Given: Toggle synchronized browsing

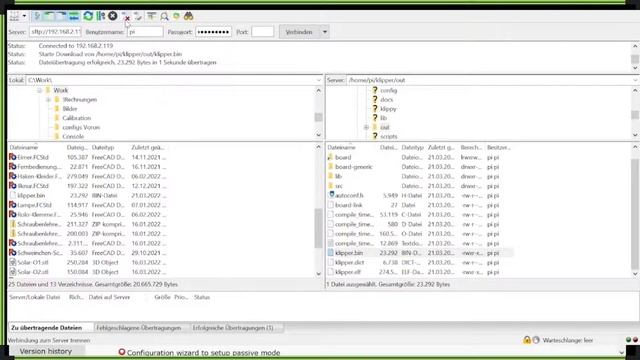Looking at the screenshot, I should (176, 16).
